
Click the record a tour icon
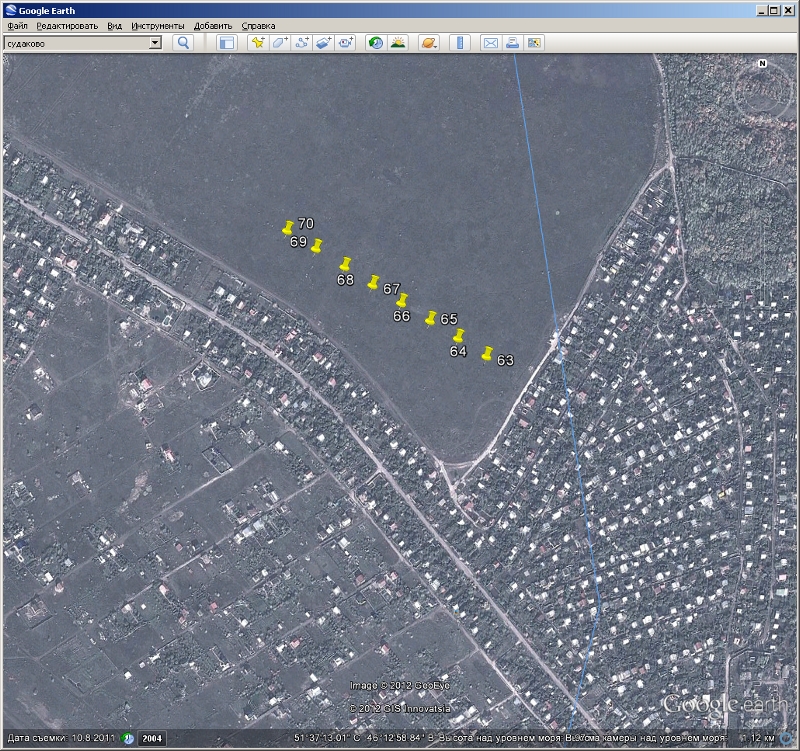click(x=346, y=43)
